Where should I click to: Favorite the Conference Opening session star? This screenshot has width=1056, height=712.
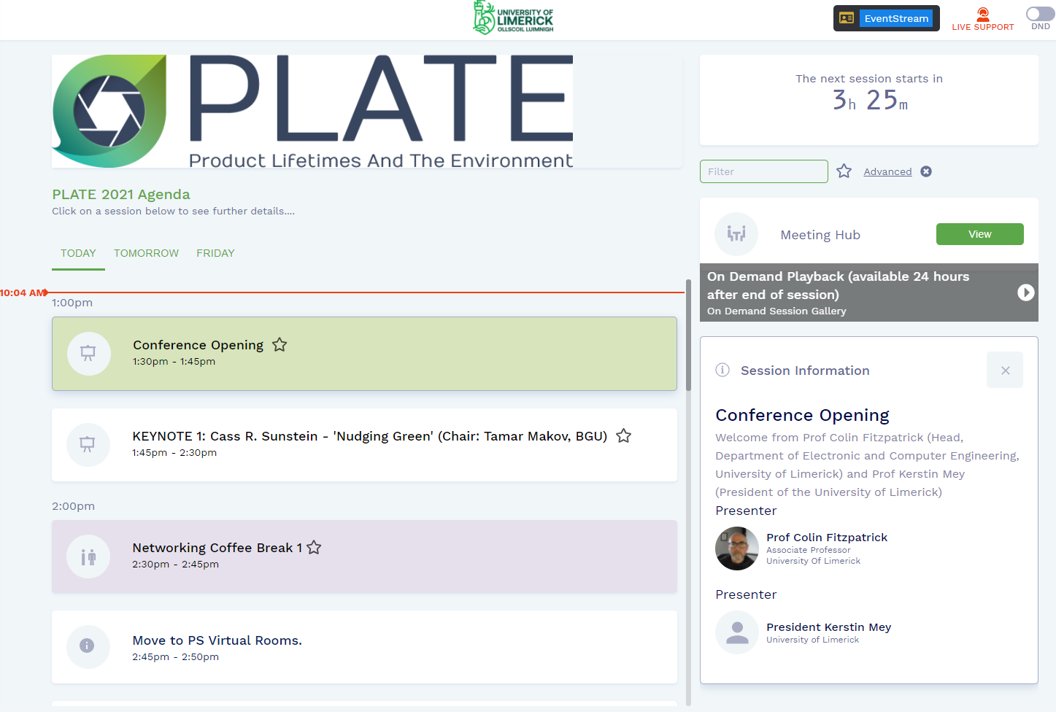click(x=279, y=345)
